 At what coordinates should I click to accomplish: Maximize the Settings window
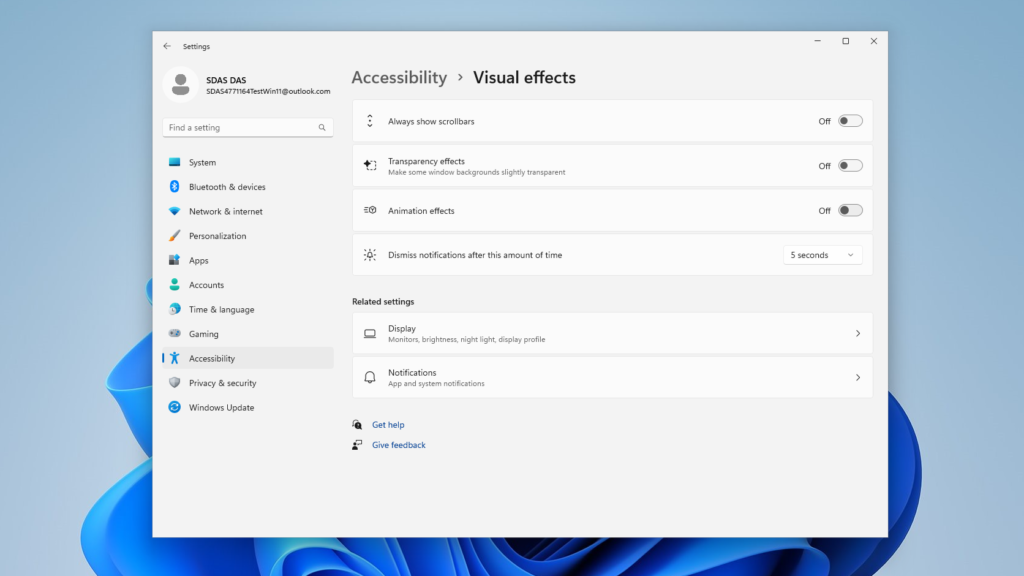click(x=846, y=41)
